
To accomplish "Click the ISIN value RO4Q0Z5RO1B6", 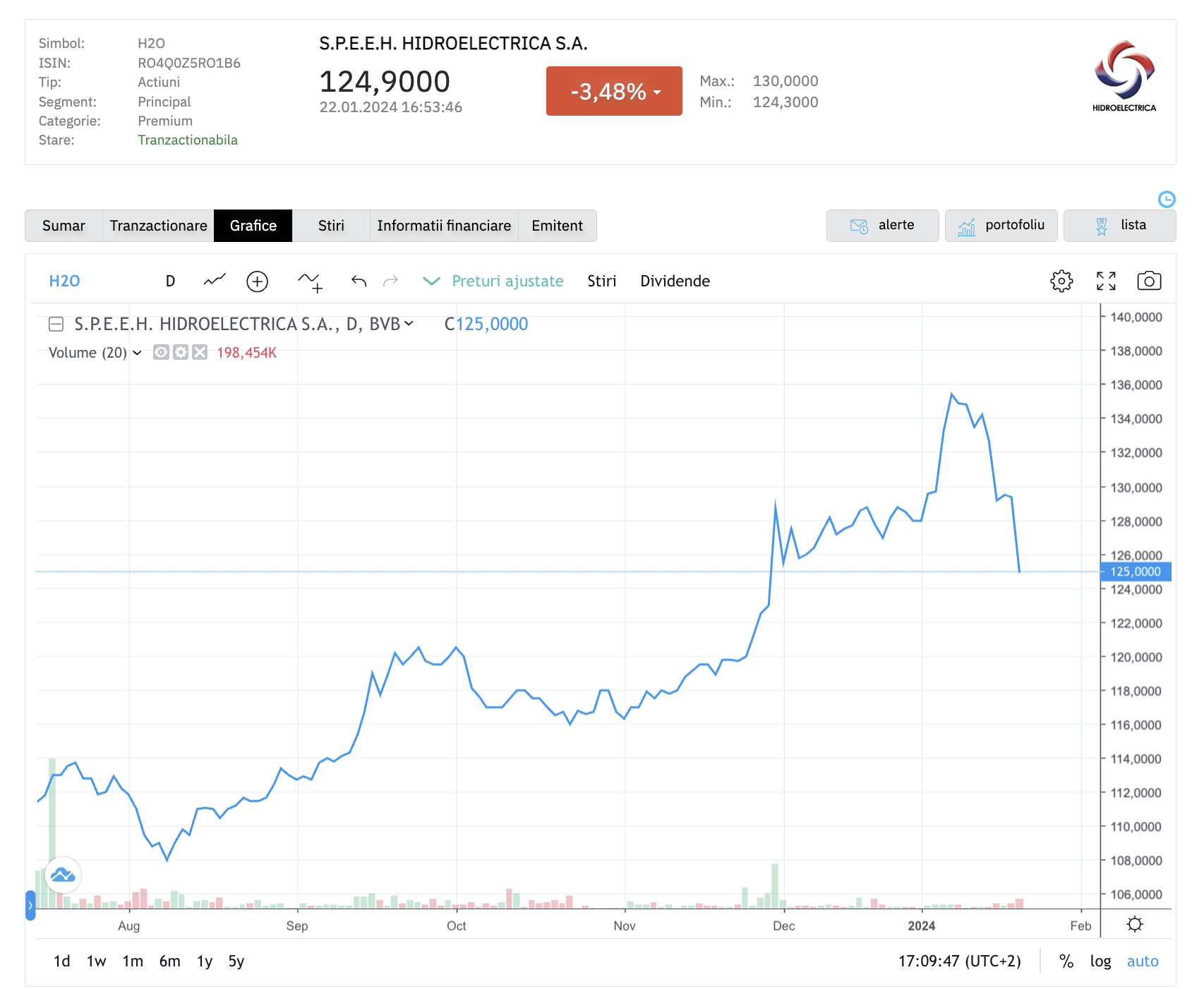I will point(189,63).
